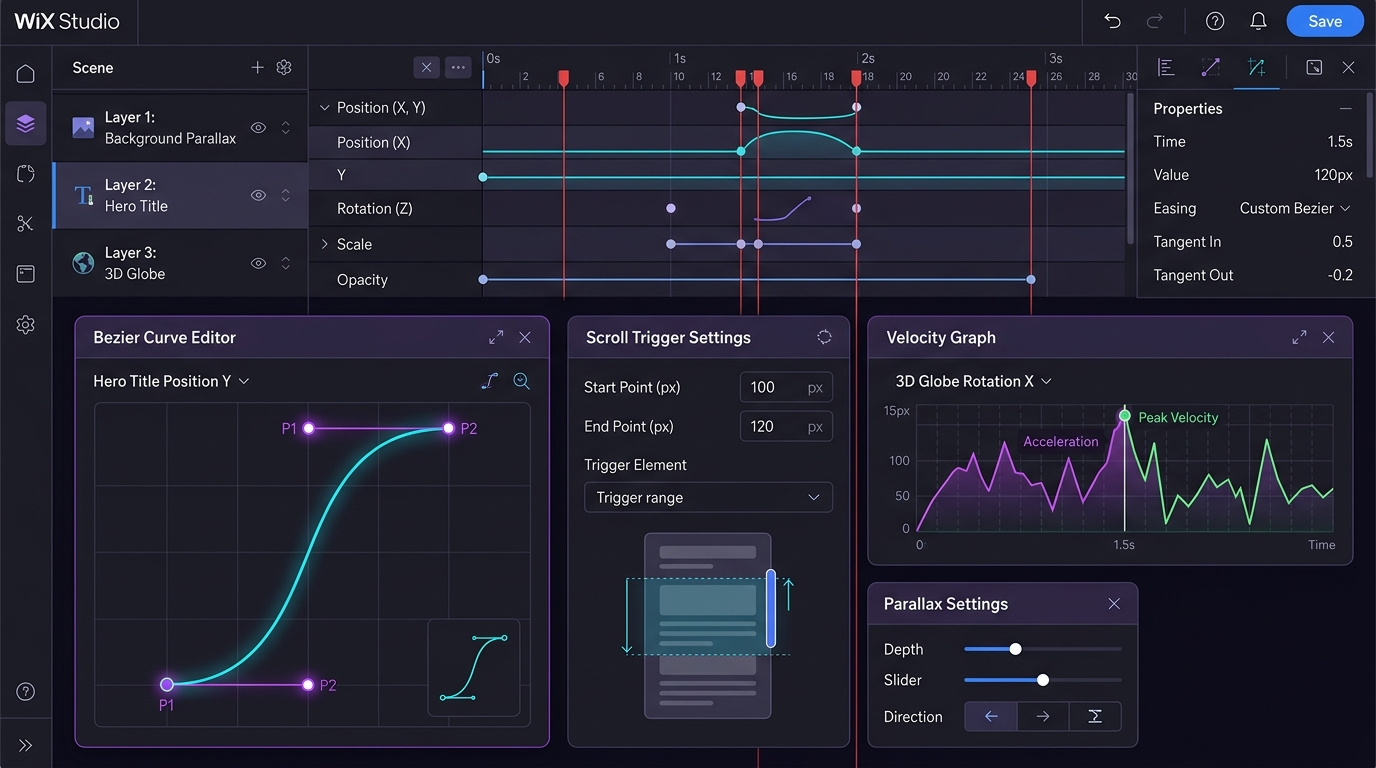Image resolution: width=1376 pixels, height=768 pixels.
Task: Open the Layers panel icon in sidebar
Action: coord(26,123)
